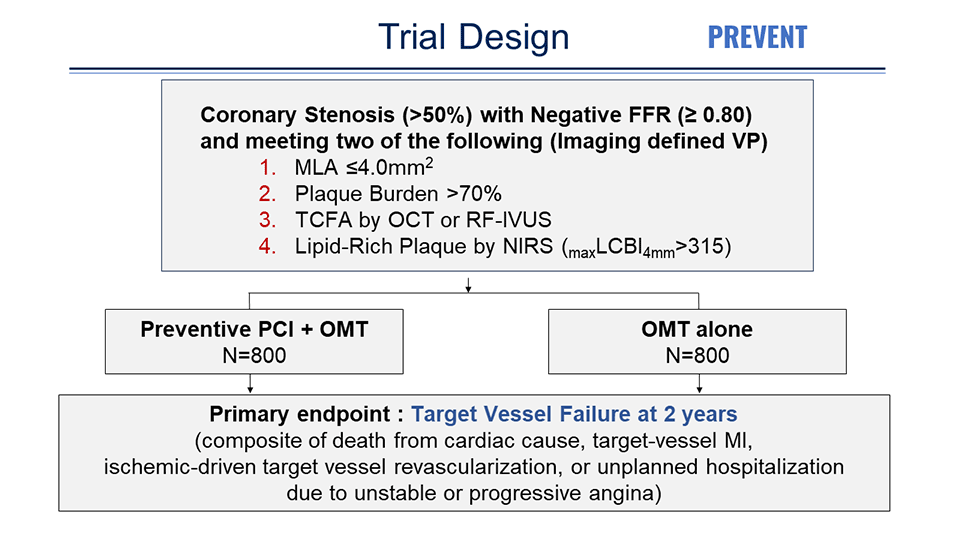Click the arrow beneath Preventive PCI box

(x=250, y=384)
